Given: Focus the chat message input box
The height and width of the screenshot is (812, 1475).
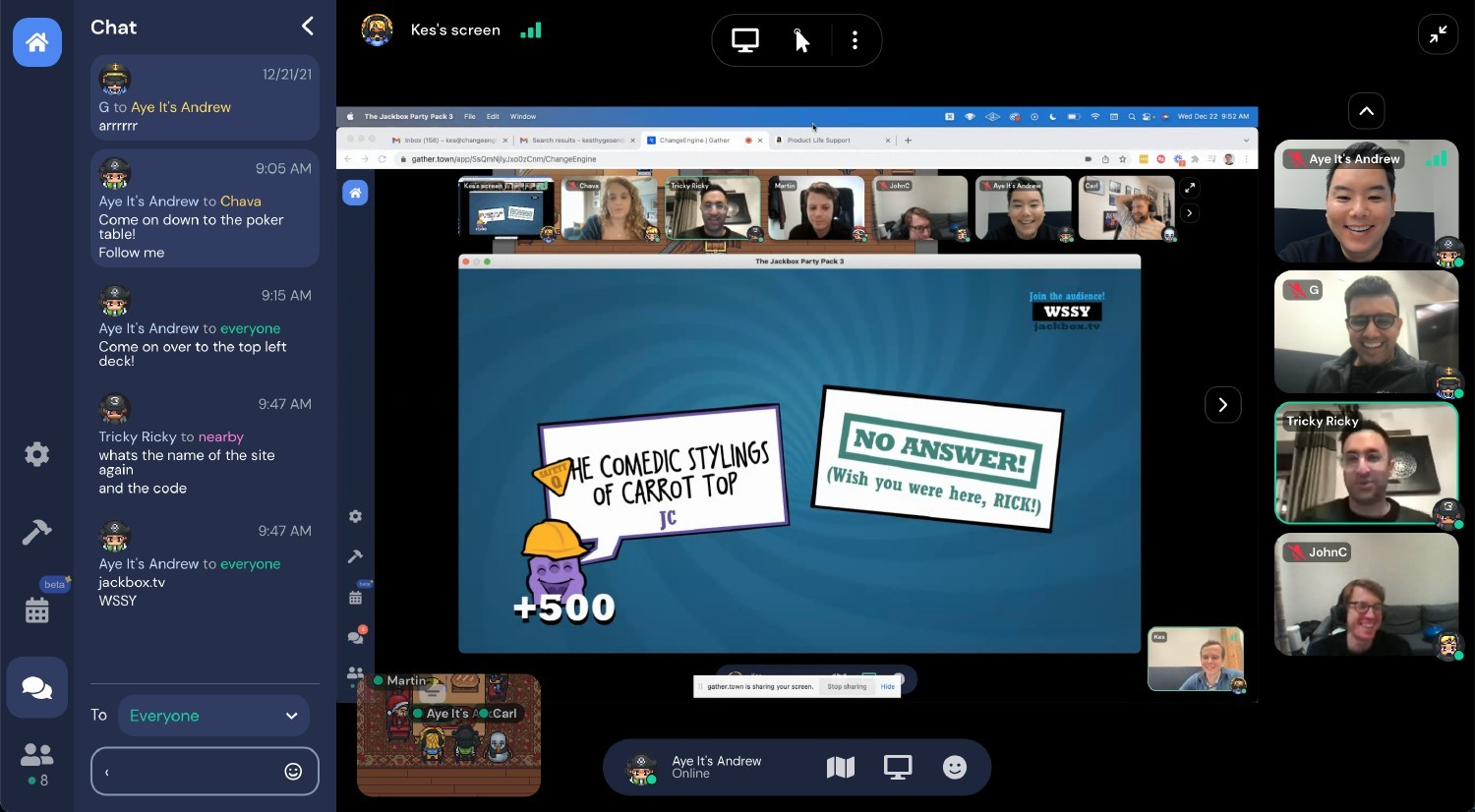Looking at the screenshot, I should coord(205,772).
